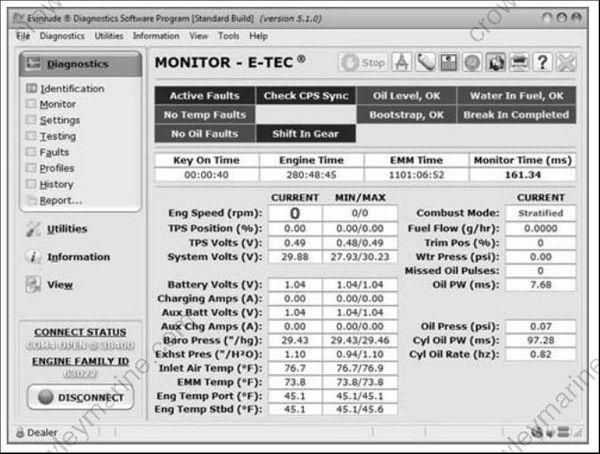The width and height of the screenshot is (600, 454).
Task: Click the printer icon in toolbar
Action: [x=519, y=62]
